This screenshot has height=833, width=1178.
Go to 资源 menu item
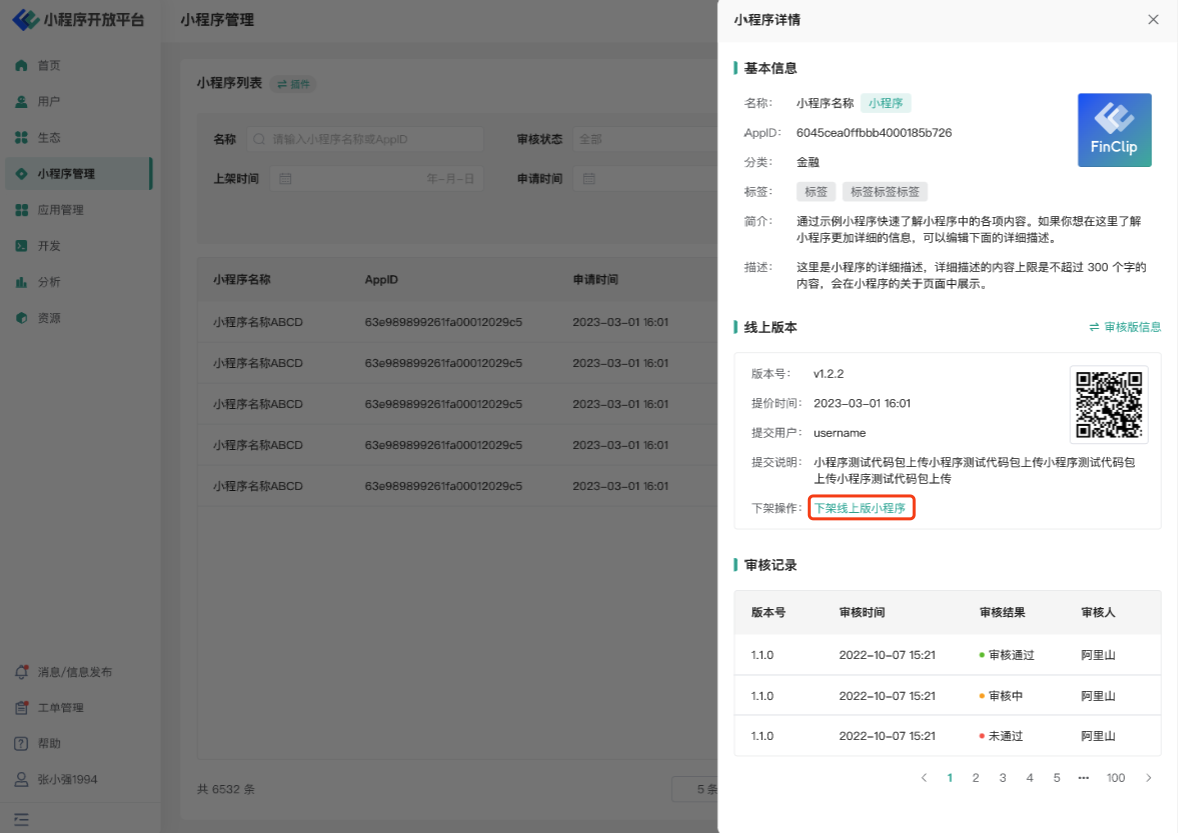pyautogui.click(x=49, y=318)
